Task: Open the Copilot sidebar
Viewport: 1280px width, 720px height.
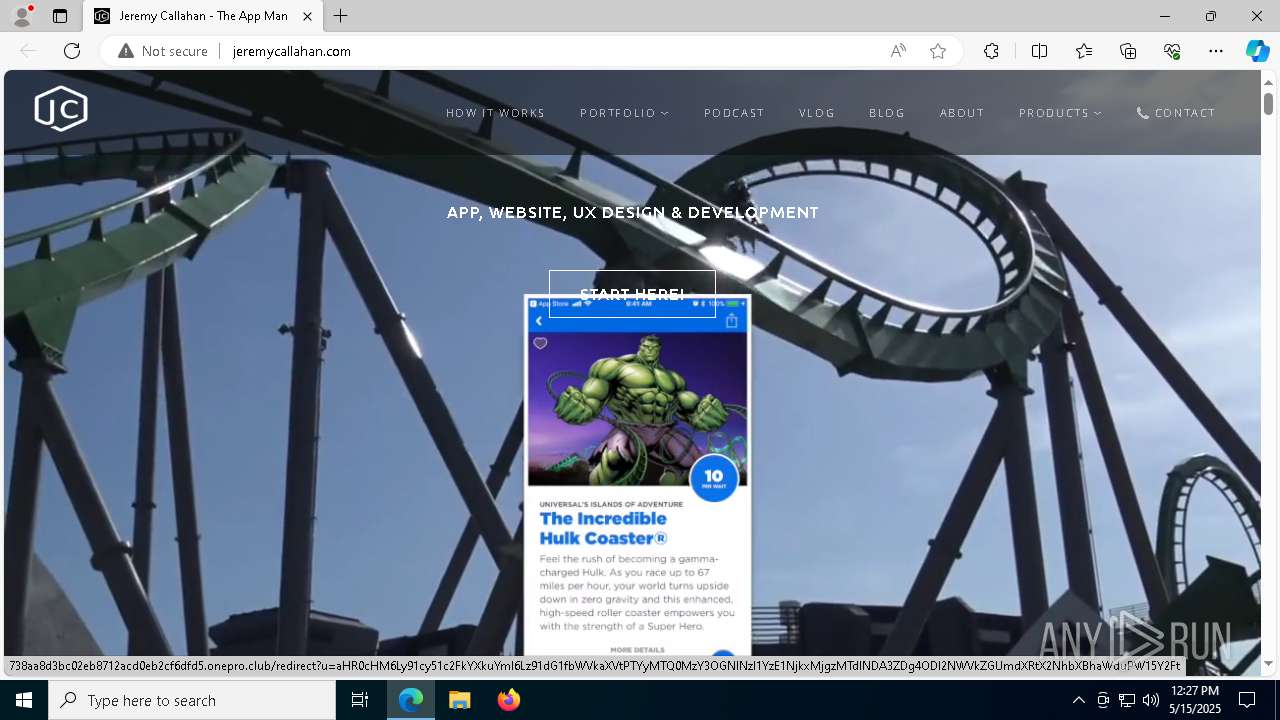Action: (1257, 51)
